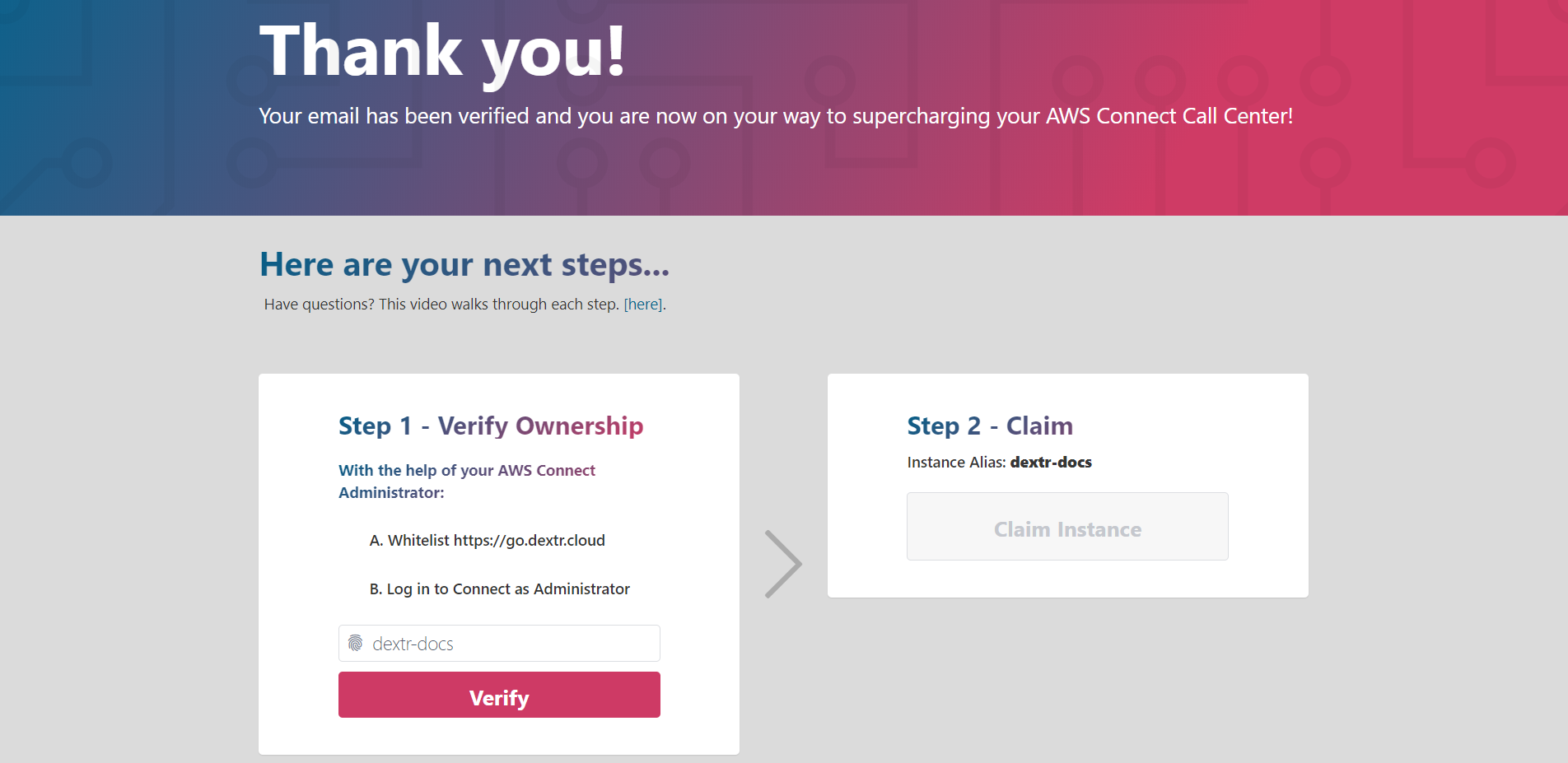The width and height of the screenshot is (1568, 763).
Task: Click the pink Verify button
Action: tap(499, 695)
